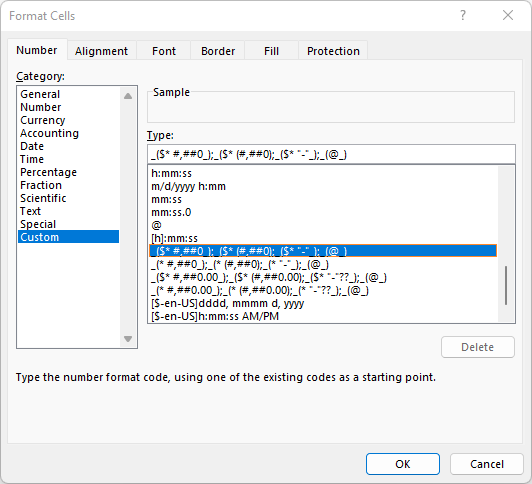Choose the mm:ss.0 format code
Screen dimensions: 532x484
coord(323,212)
